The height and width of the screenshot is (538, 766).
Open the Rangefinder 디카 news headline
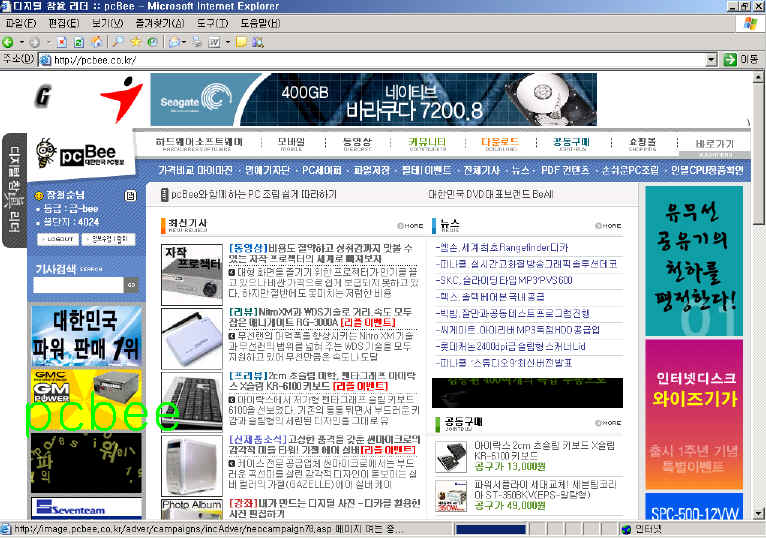(x=502, y=248)
